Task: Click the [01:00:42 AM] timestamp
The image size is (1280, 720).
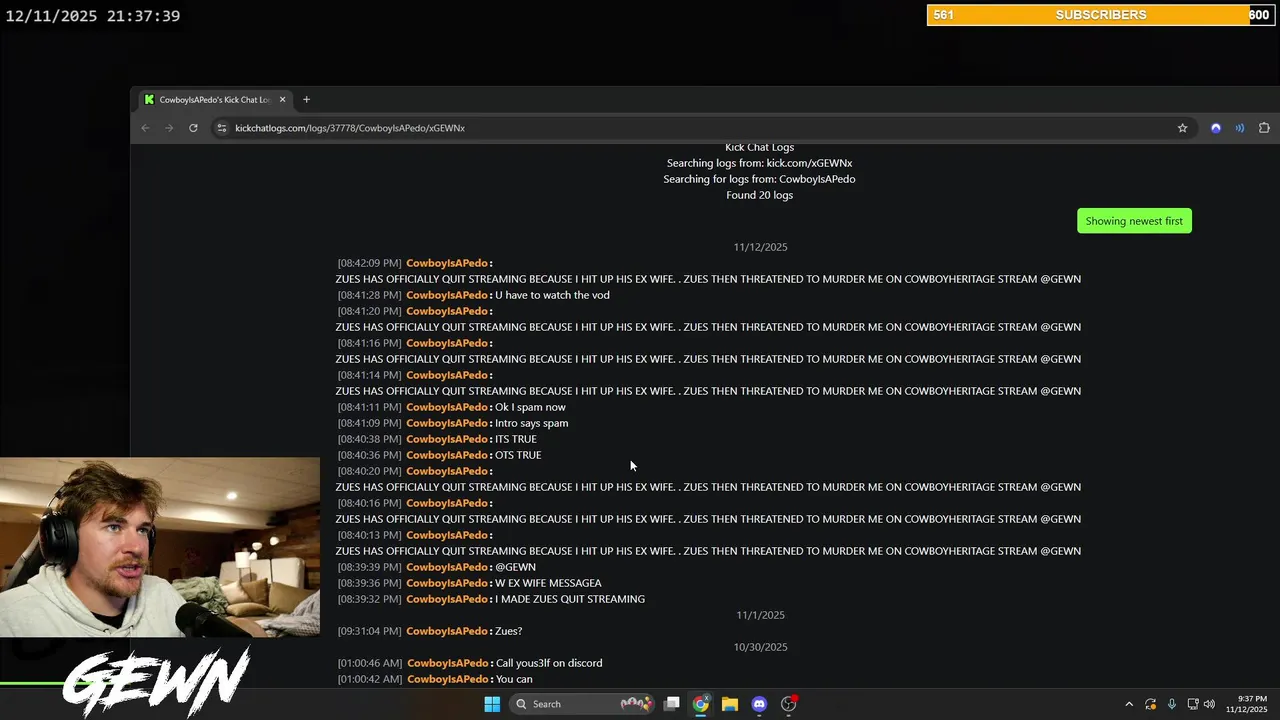Action: point(370,679)
